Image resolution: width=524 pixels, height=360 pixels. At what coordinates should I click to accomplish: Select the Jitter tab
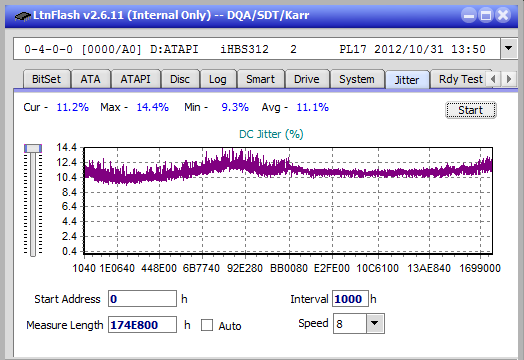pos(407,80)
